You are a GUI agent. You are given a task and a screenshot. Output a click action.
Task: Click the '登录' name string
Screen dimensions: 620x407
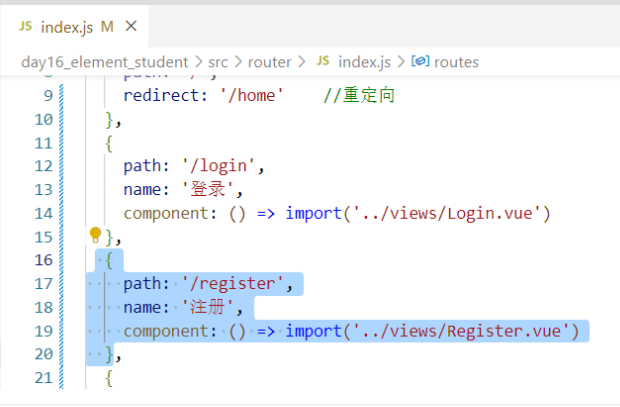208,189
